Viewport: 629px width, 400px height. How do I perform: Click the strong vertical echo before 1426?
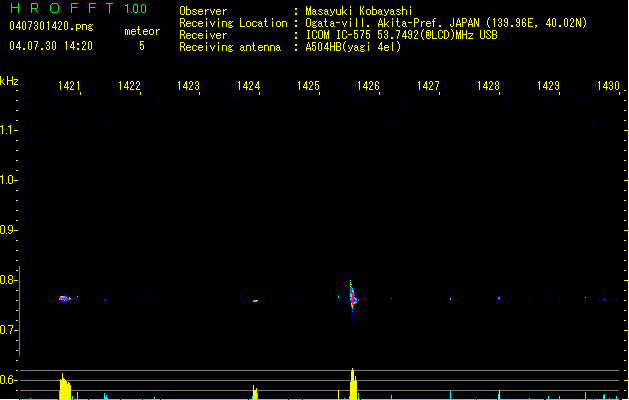tap(353, 296)
